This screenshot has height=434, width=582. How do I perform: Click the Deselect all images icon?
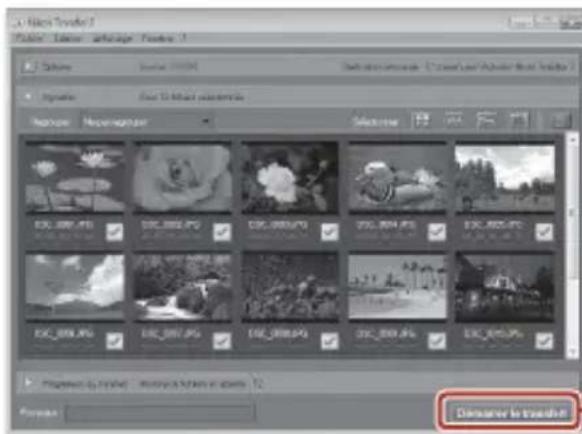(519, 121)
